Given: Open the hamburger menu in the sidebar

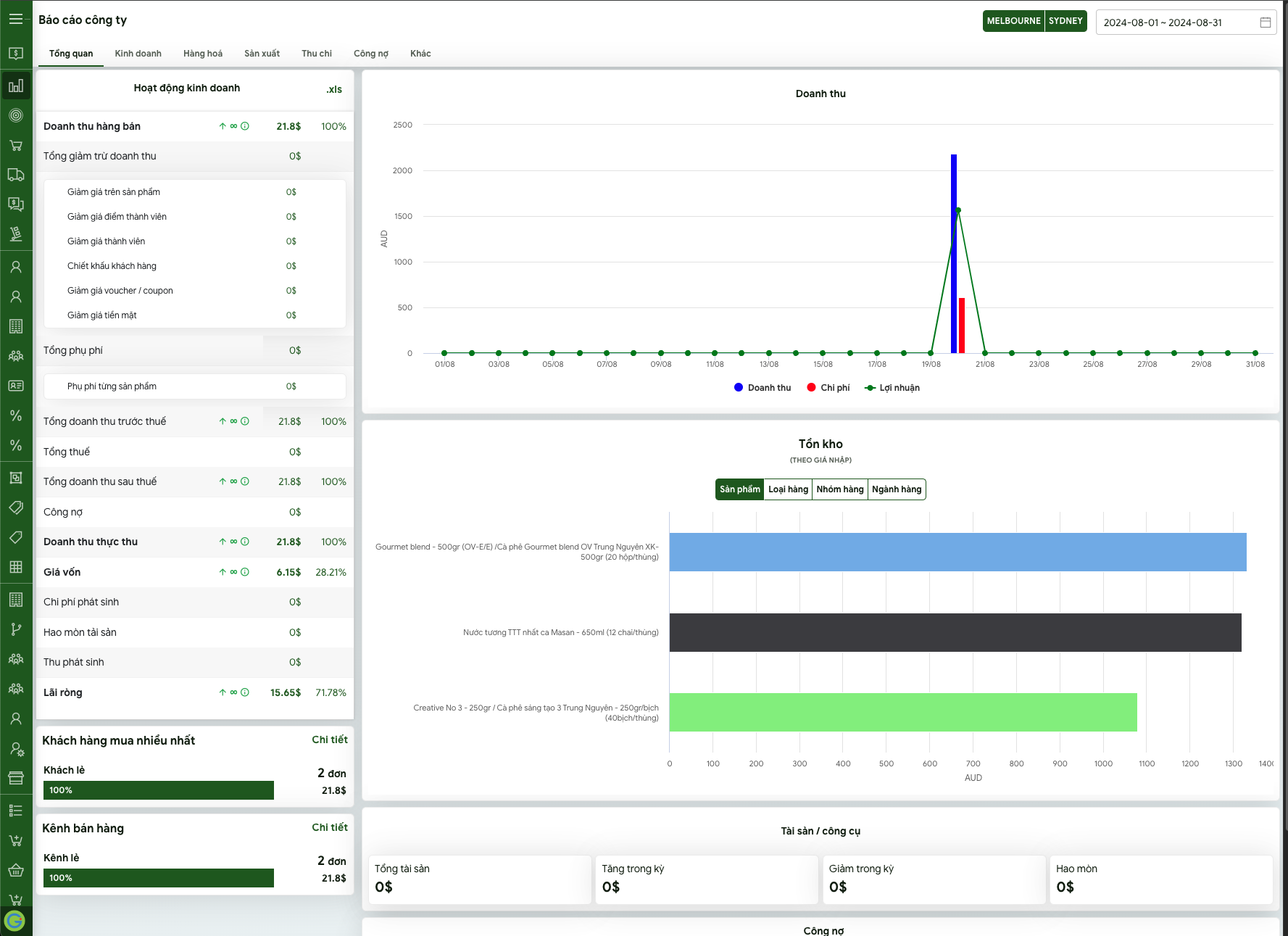Looking at the screenshot, I should click(16, 20).
